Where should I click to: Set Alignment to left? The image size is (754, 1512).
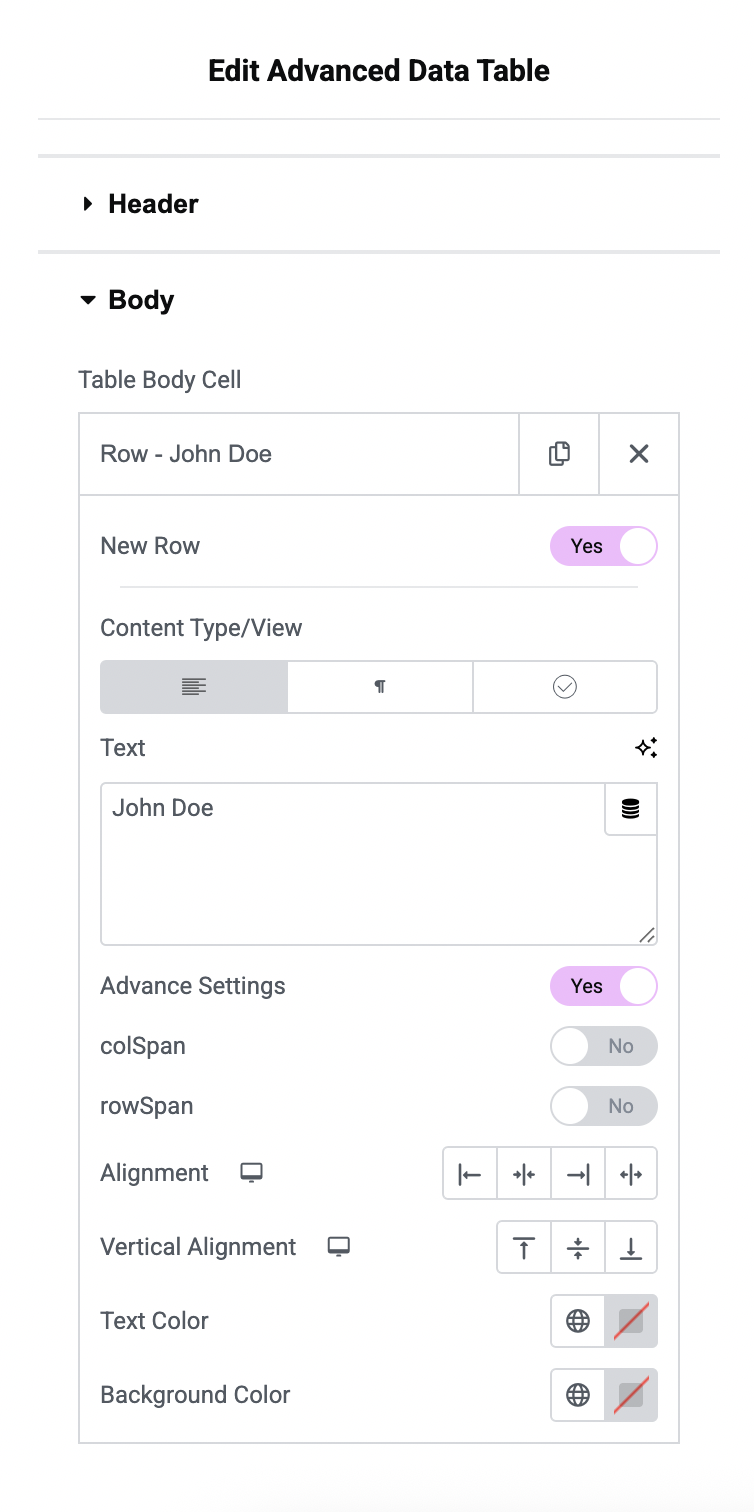click(x=470, y=1173)
